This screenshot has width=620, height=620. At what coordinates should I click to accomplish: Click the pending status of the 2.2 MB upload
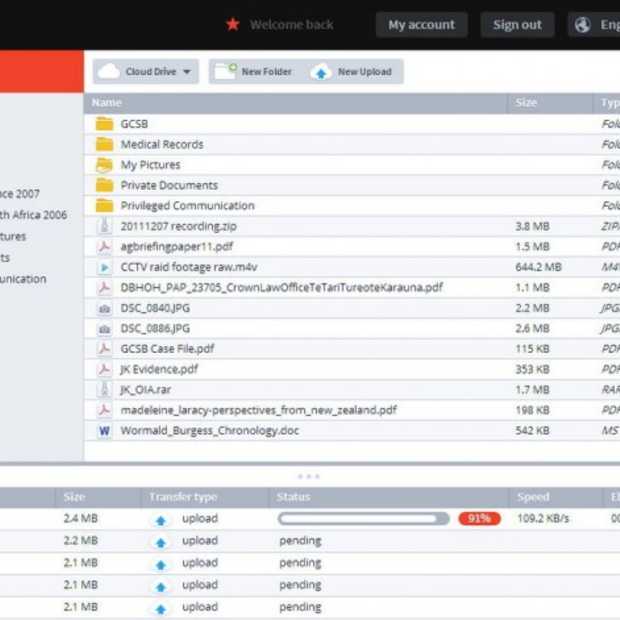point(300,541)
